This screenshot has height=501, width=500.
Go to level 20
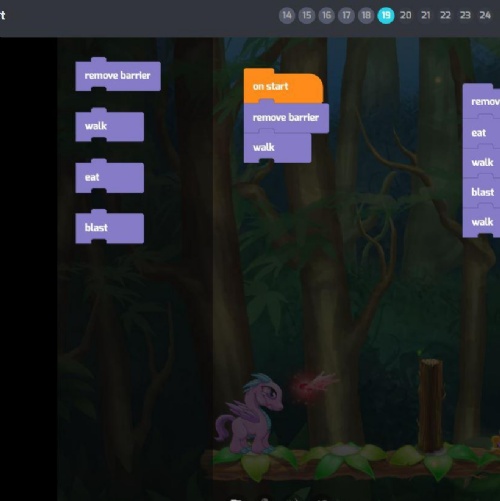pyautogui.click(x=406, y=15)
